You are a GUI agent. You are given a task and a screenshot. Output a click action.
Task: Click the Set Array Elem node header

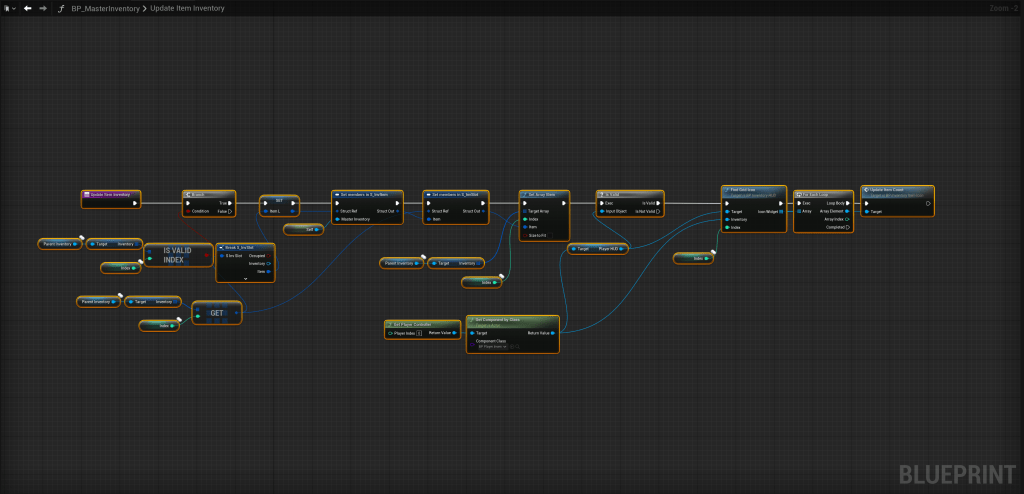tap(546, 194)
